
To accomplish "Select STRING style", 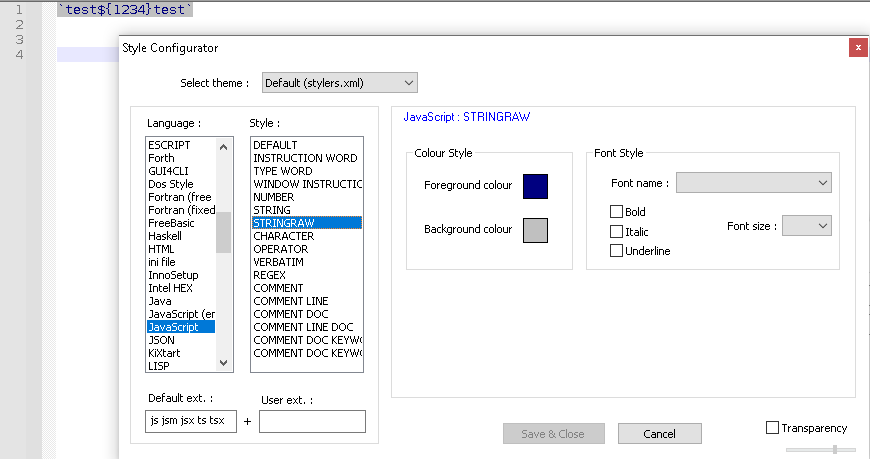I will (x=307, y=210).
